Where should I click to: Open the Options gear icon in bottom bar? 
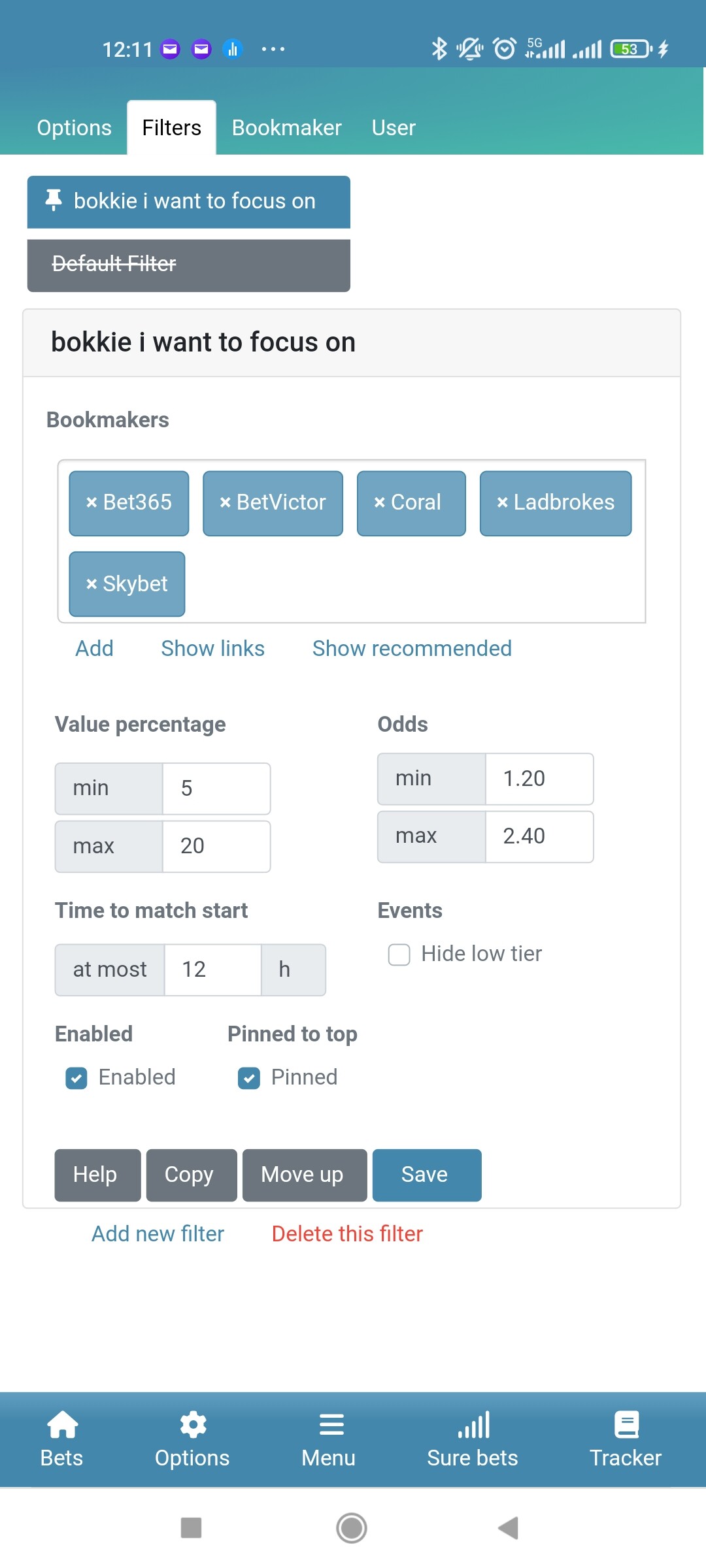point(193,1425)
